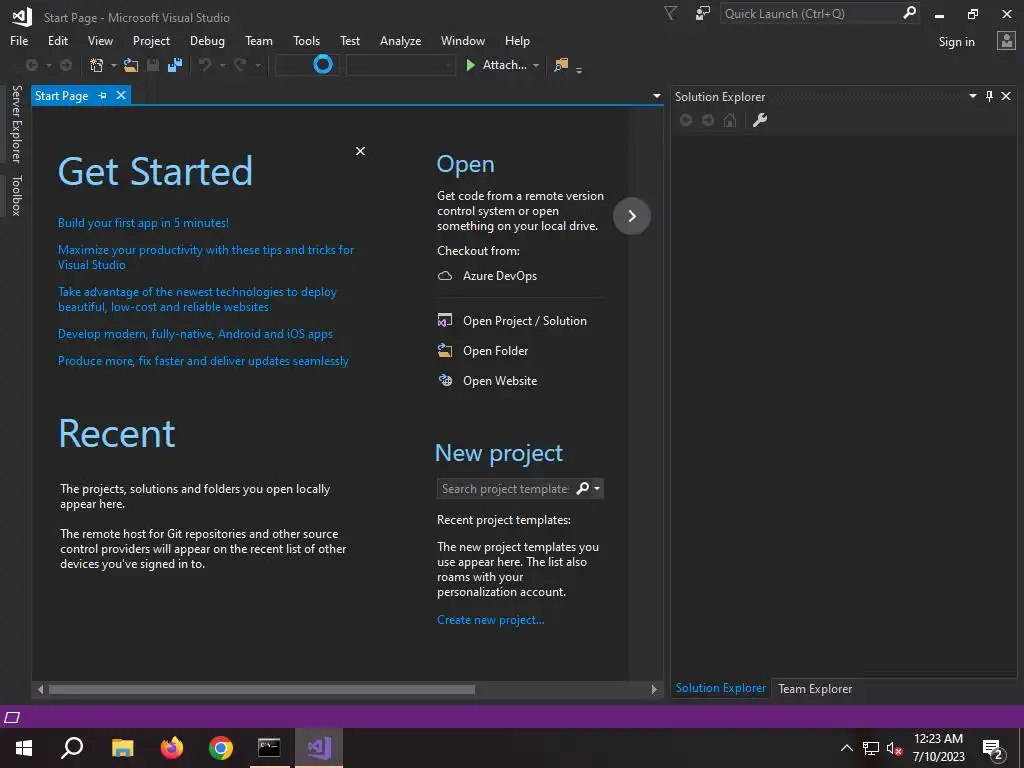Click the Save All toolbar icon
The image size is (1024, 768).
[x=175, y=65]
